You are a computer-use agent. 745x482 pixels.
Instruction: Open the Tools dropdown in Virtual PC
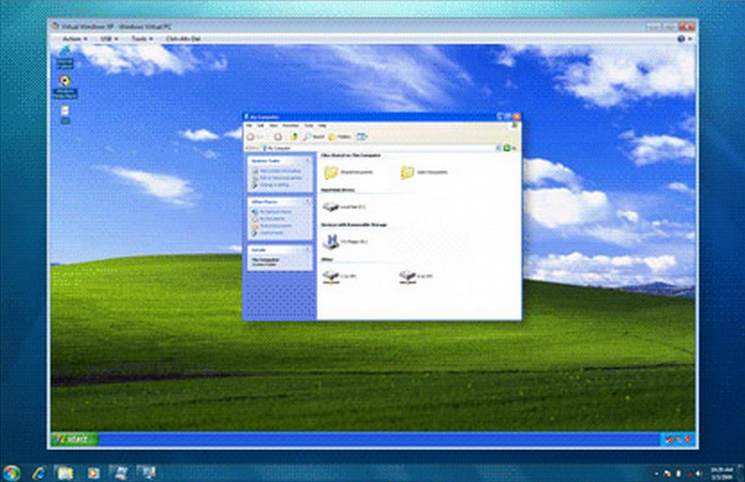point(142,39)
